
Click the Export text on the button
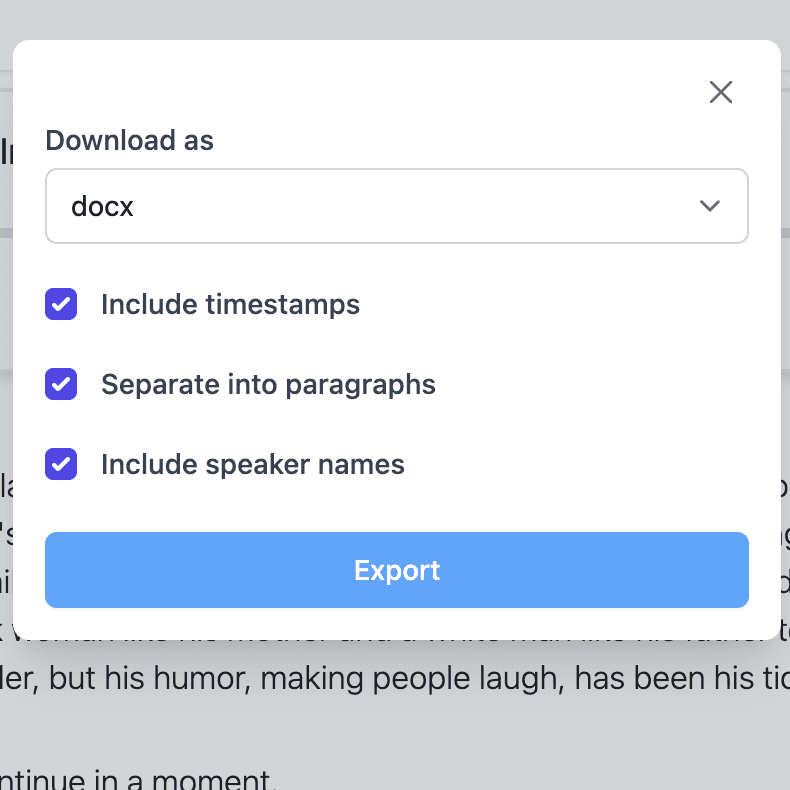(397, 570)
